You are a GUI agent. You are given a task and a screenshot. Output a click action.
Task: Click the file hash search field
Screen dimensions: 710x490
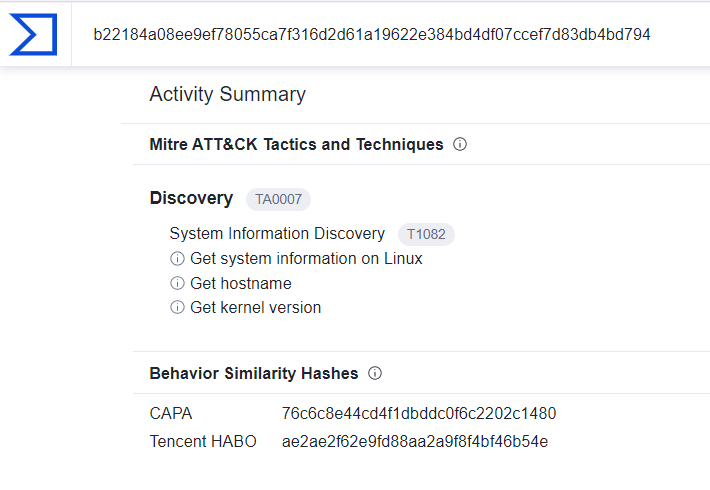391,34
